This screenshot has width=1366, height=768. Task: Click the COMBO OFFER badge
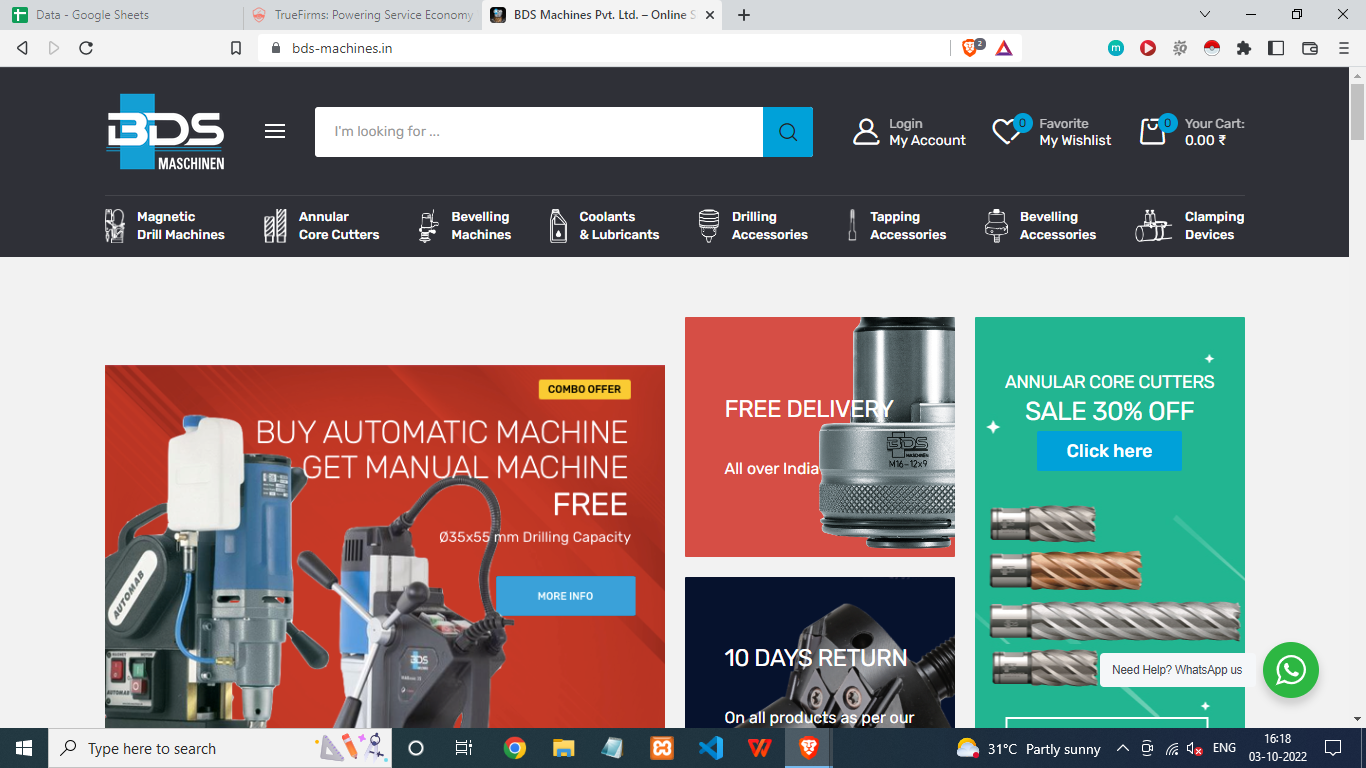point(585,389)
